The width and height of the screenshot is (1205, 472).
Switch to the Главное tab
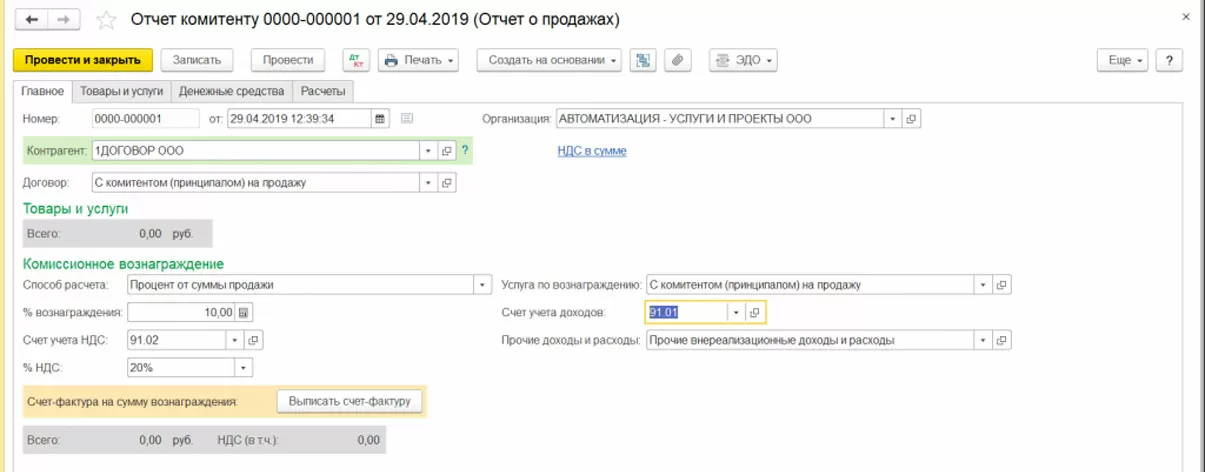tap(42, 91)
